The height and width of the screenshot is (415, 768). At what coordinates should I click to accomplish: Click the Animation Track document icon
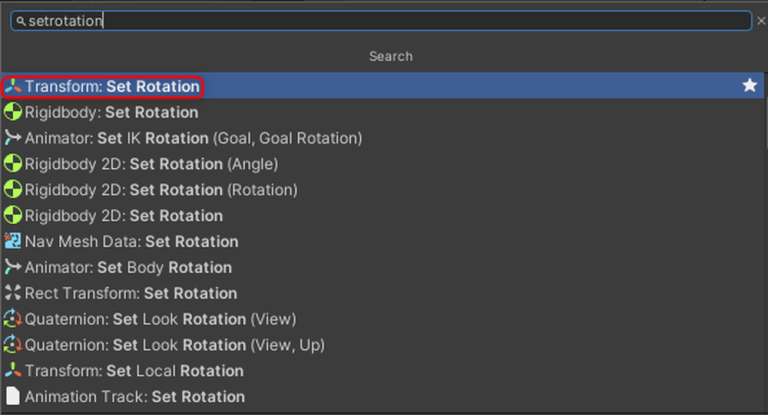(13, 397)
